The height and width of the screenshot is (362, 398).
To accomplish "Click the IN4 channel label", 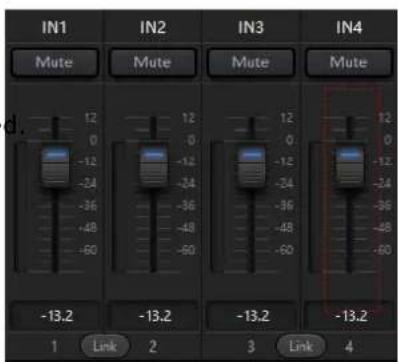I will point(349,27).
